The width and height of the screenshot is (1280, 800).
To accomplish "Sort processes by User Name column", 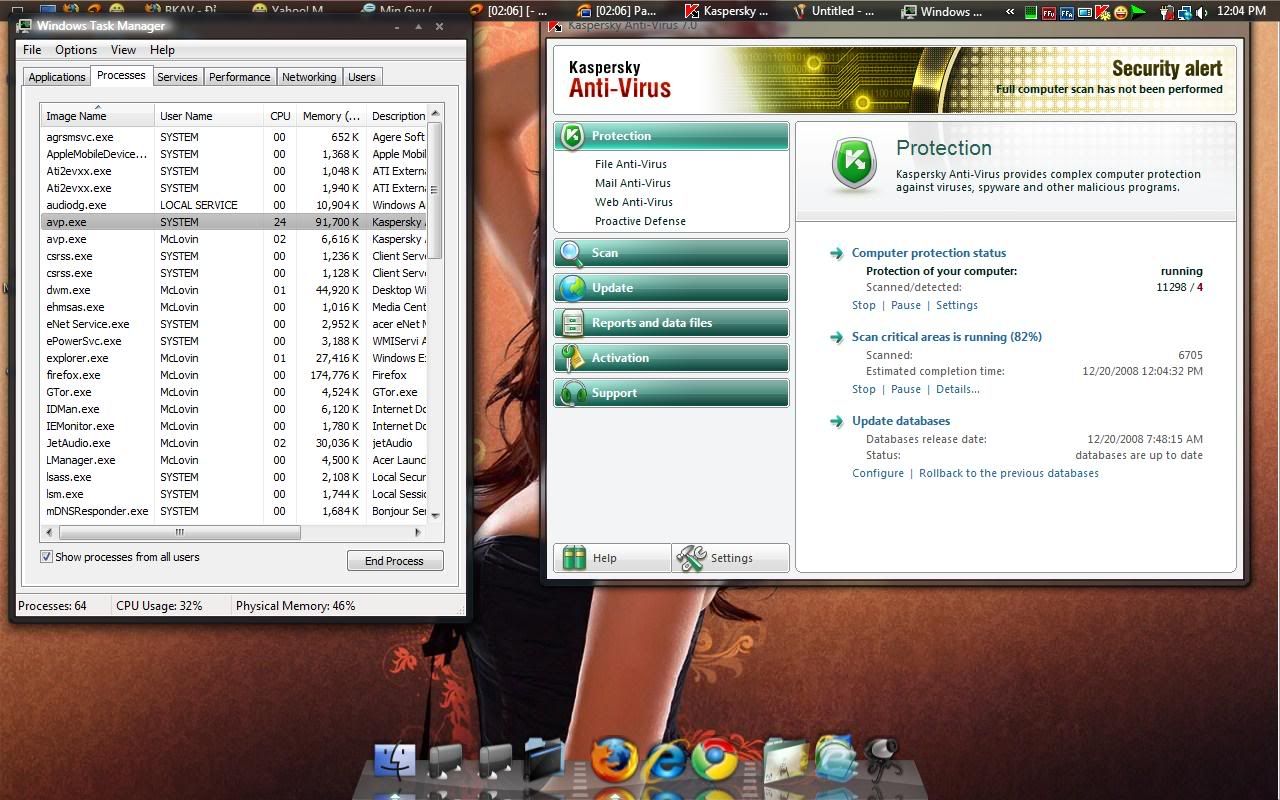I will pos(209,116).
